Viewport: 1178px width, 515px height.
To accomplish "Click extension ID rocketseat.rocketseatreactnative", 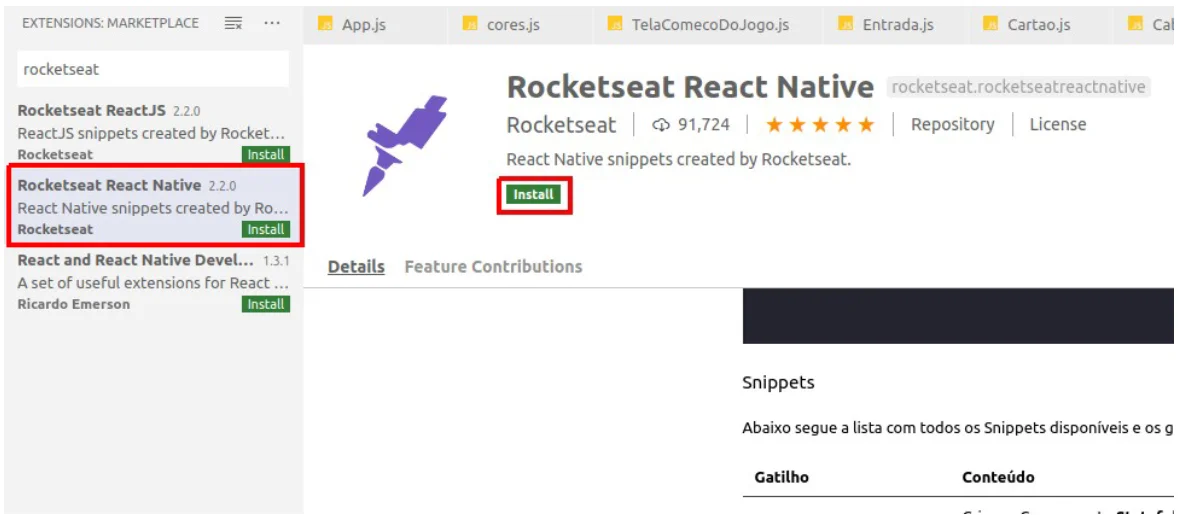I will pyautogui.click(x=1019, y=87).
